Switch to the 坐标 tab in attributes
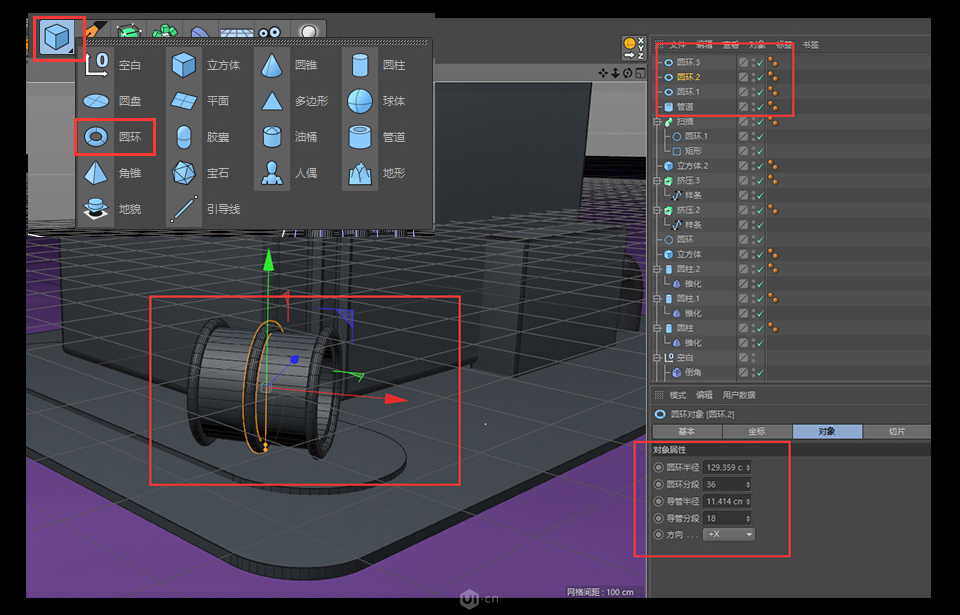The height and width of the screenshot is (615, 960). click(757, 431)
